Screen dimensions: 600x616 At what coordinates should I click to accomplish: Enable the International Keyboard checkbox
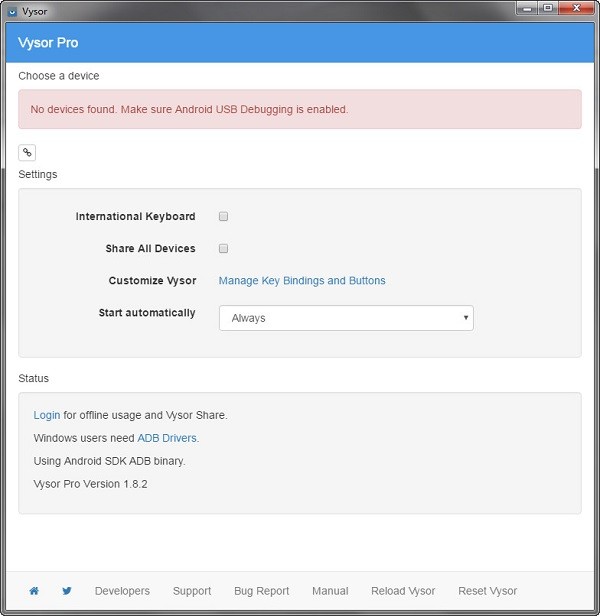pyautogui.click(x=224, y=216)
